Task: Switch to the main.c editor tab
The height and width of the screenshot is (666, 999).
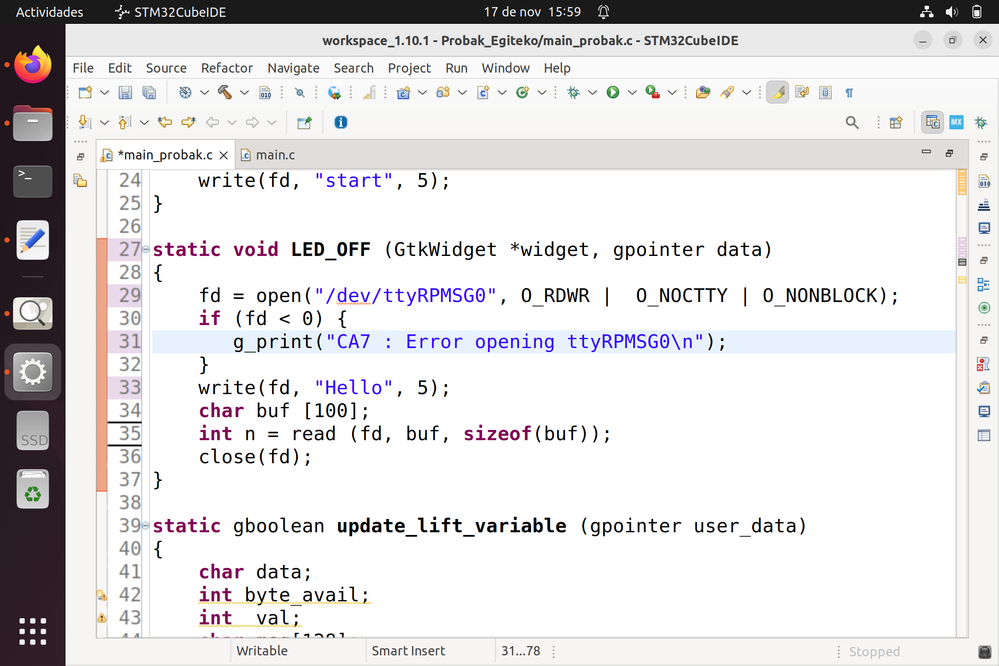Action: point(267,155)
